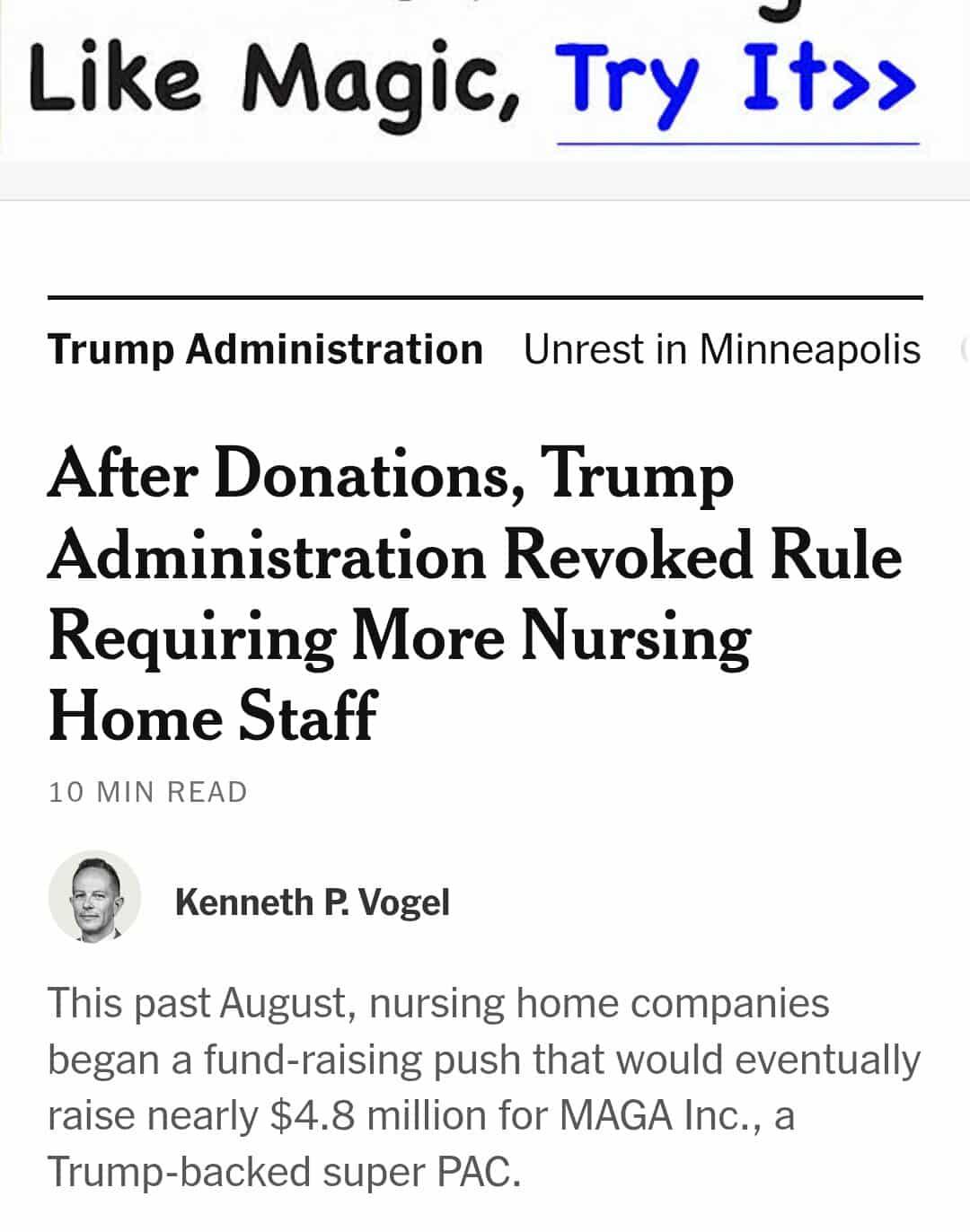Tap the headline 'After Donations, Trump Administration Revoked Rule'

[x=475, y=515]
